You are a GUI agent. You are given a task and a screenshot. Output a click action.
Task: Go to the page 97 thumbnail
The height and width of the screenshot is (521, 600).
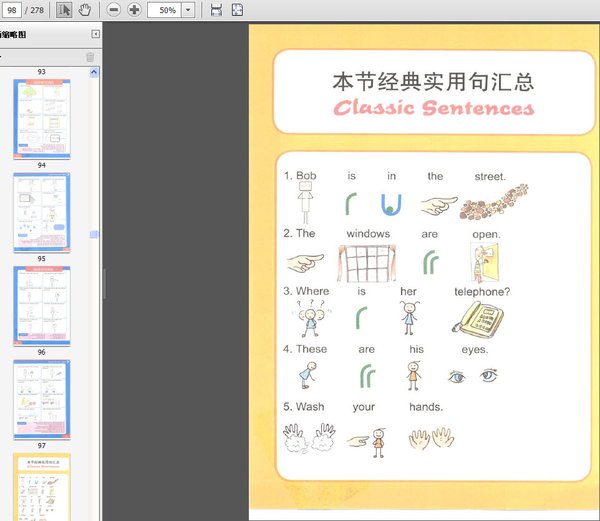pos(42,398)
